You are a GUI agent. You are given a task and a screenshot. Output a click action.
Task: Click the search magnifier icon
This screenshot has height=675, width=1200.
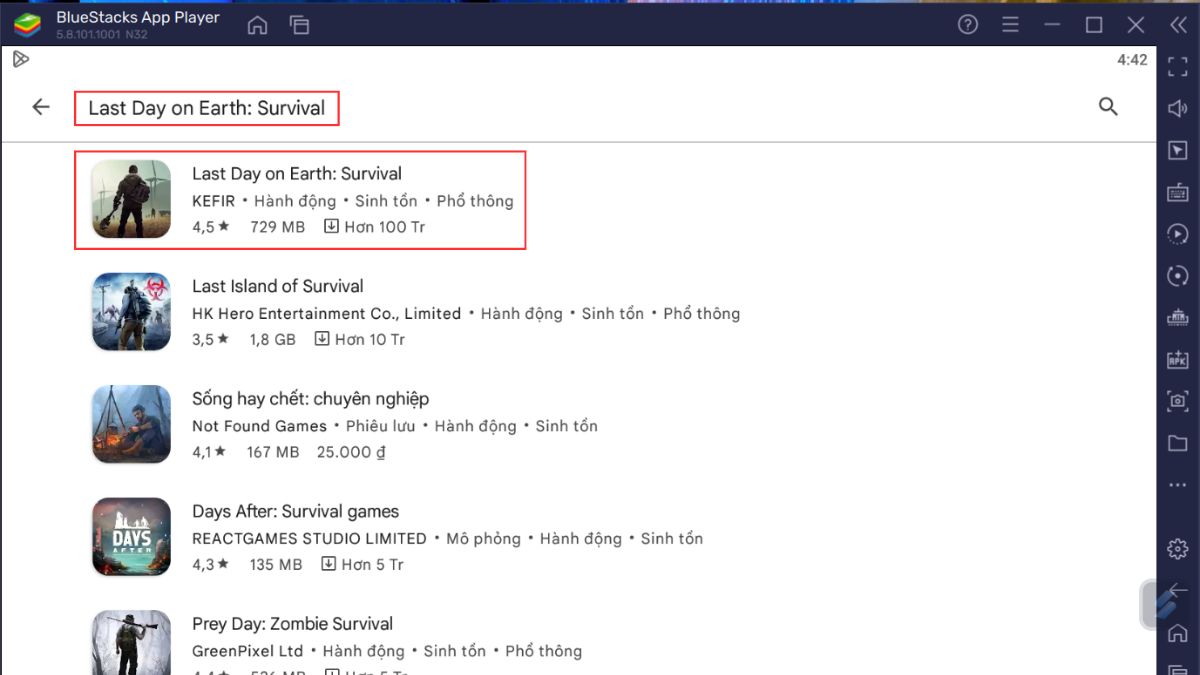[x=1108, y=106]
